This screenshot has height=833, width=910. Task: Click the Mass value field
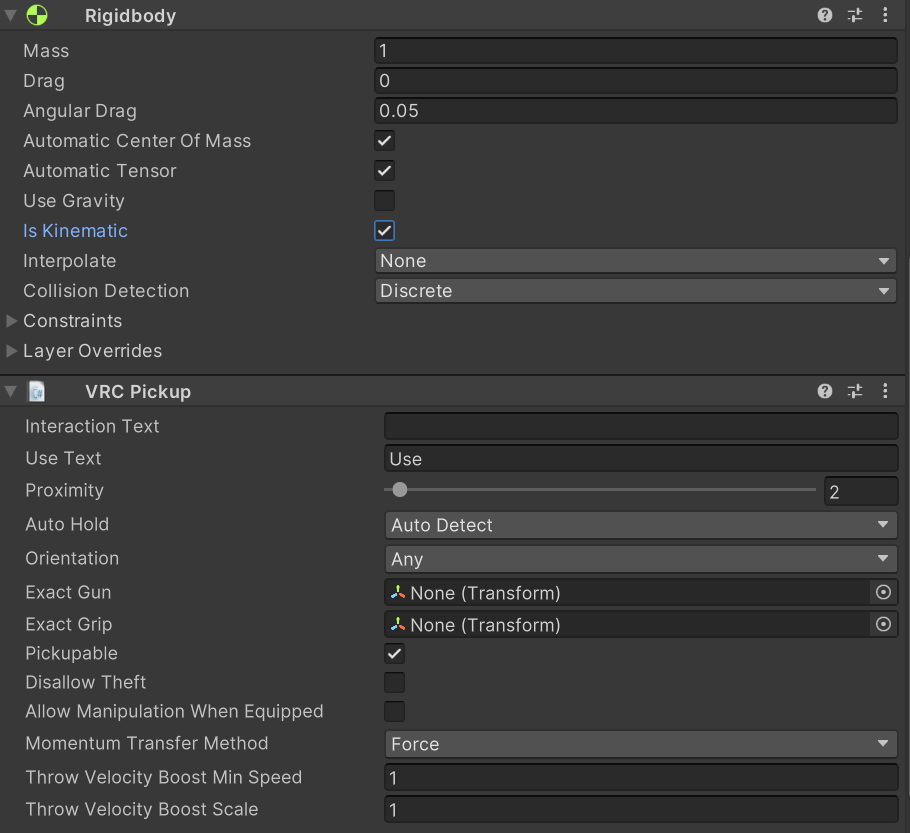pos(636,51)
